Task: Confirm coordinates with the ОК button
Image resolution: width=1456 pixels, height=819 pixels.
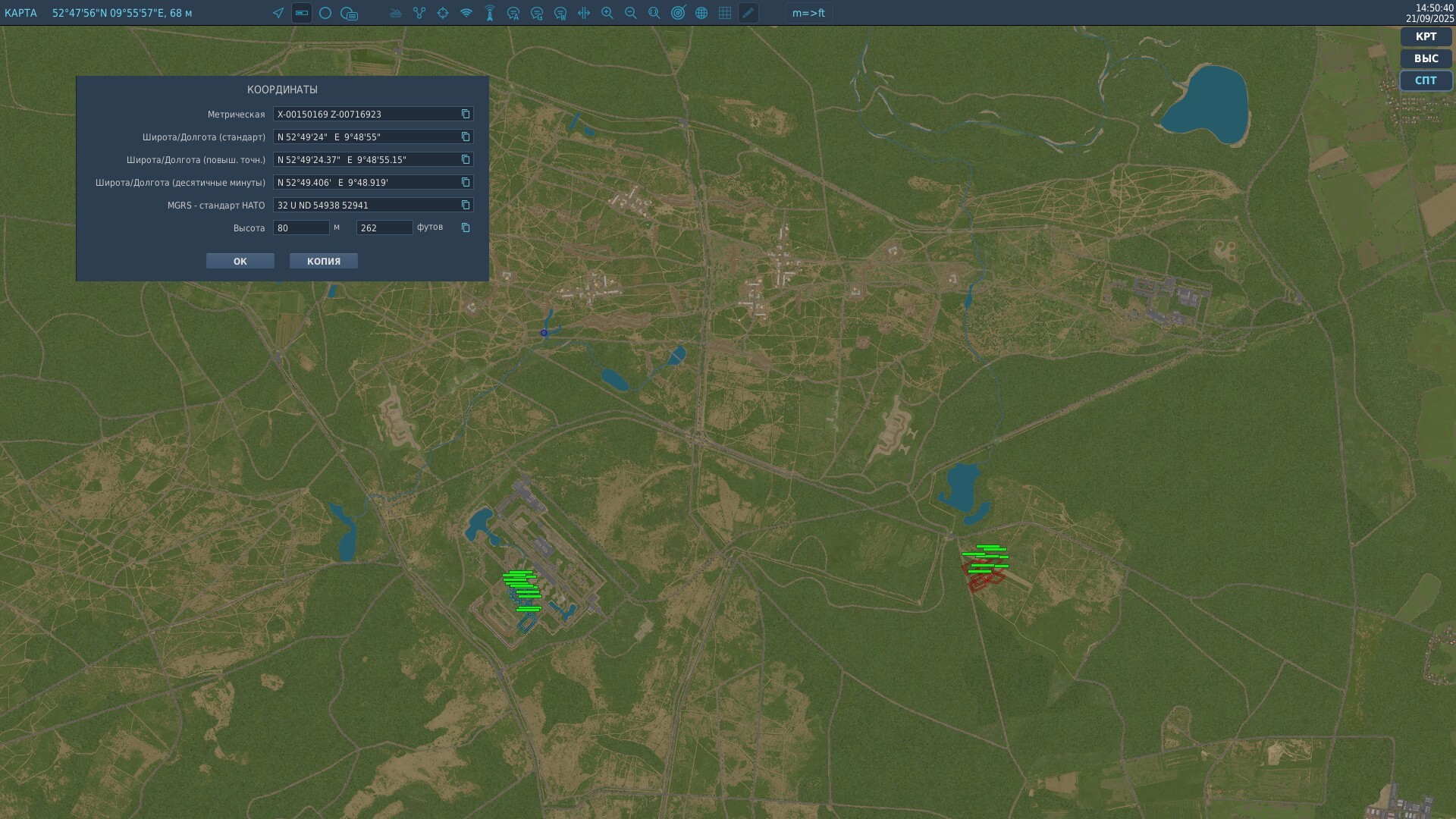Action: coord(240,261)
